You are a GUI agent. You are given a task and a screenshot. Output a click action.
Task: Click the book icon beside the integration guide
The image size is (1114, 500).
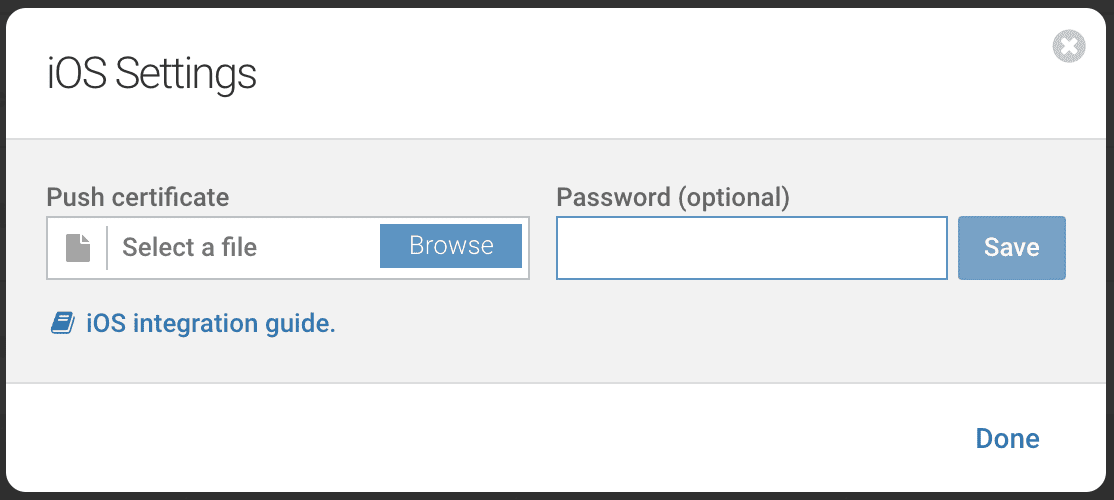[63, 323]
